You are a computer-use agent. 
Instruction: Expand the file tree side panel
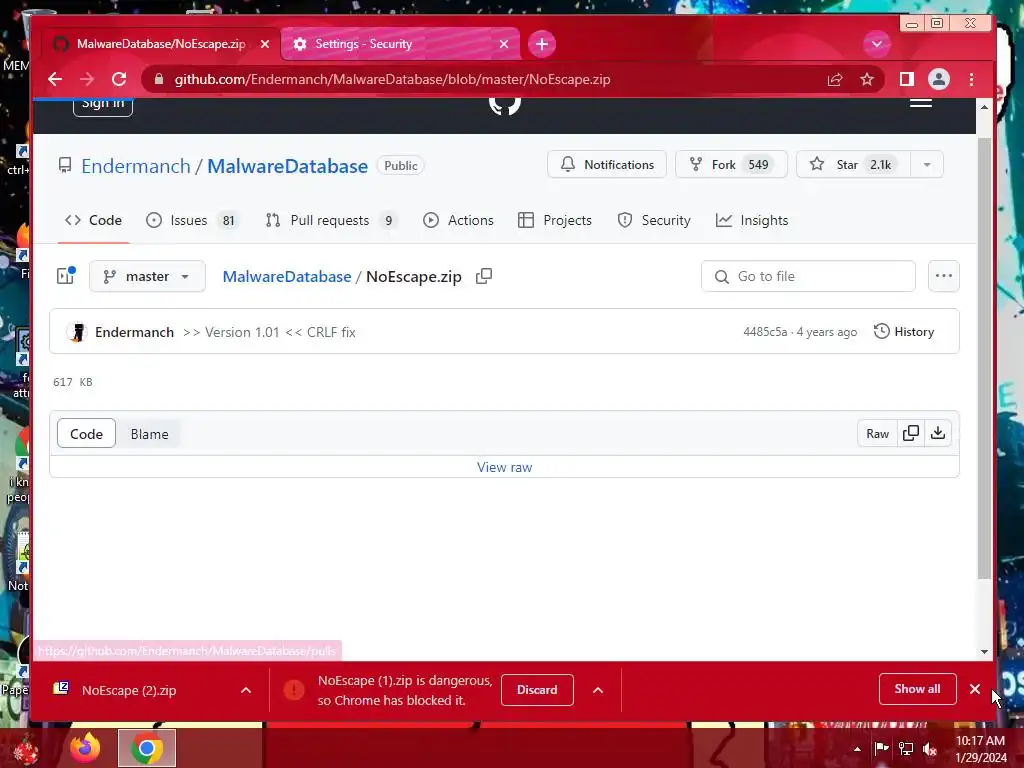65,276
